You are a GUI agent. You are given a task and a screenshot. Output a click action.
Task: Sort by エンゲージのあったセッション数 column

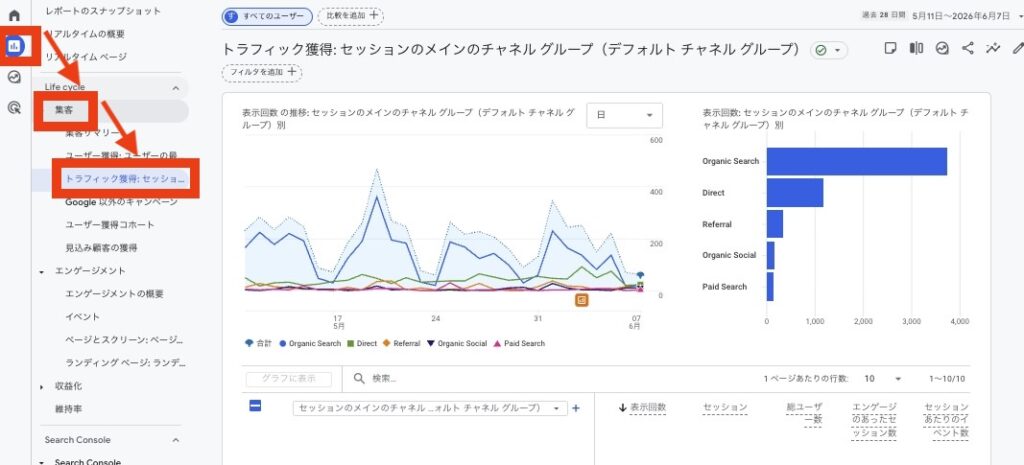(874, 421)
